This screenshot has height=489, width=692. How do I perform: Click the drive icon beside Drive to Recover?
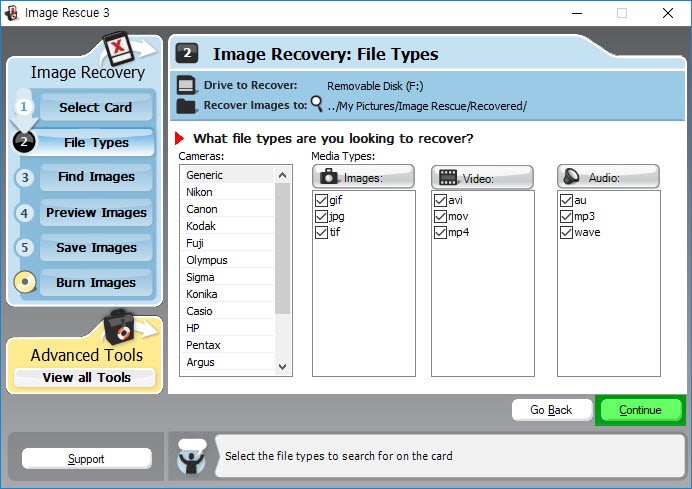pos(186,85)
